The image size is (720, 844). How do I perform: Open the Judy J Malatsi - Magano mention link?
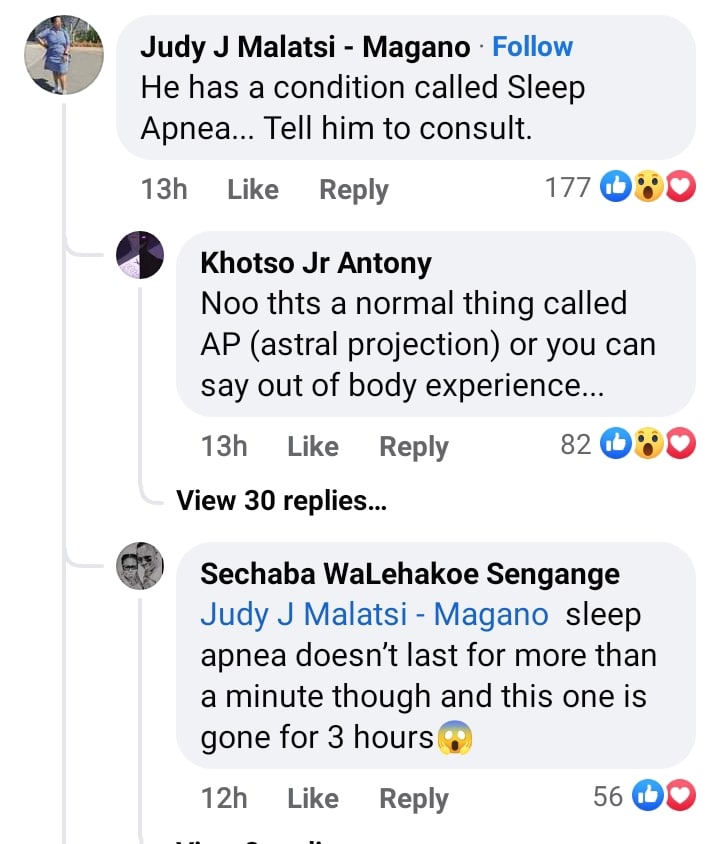[374, 614]
